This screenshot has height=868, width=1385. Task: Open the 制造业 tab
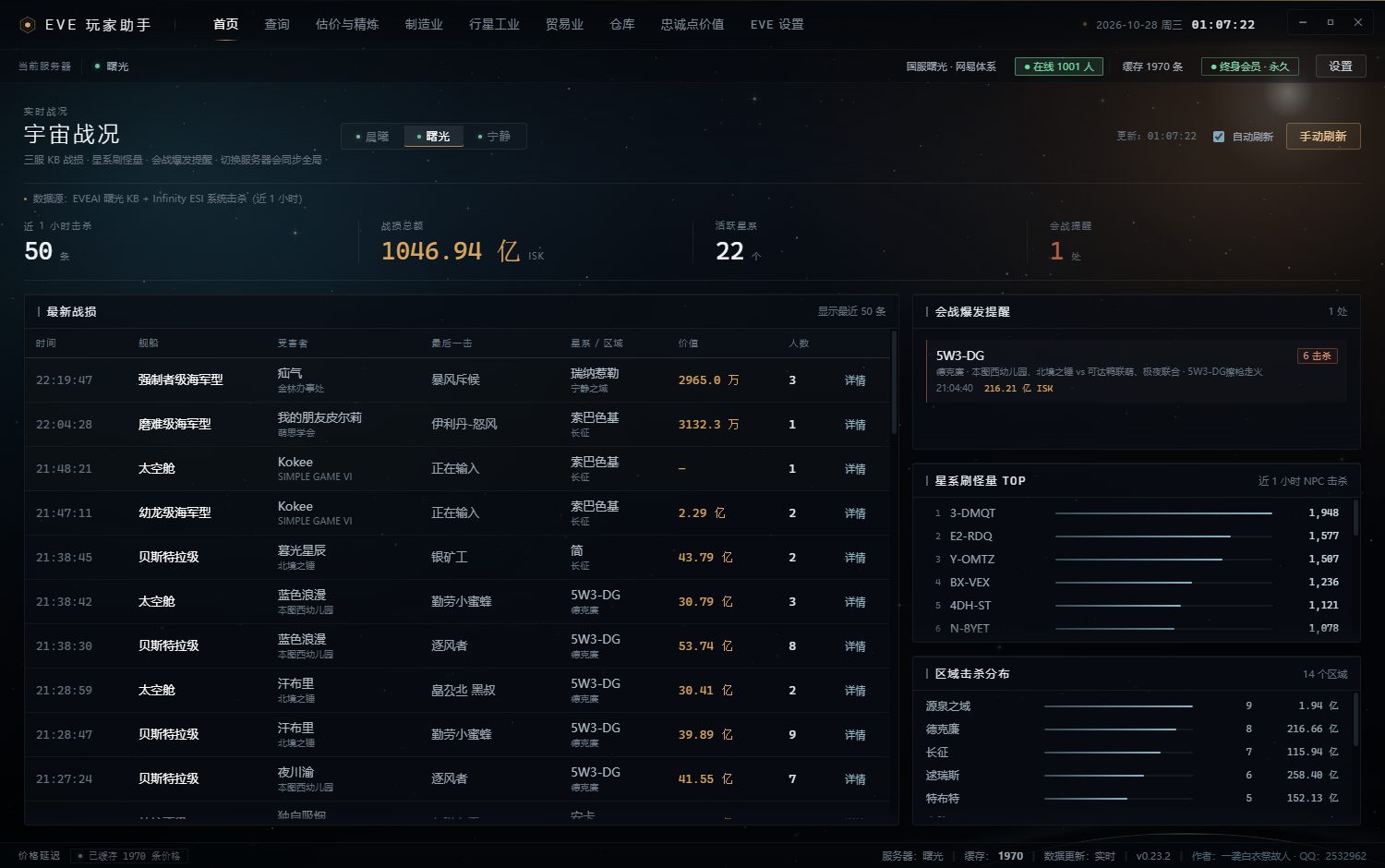424,25
